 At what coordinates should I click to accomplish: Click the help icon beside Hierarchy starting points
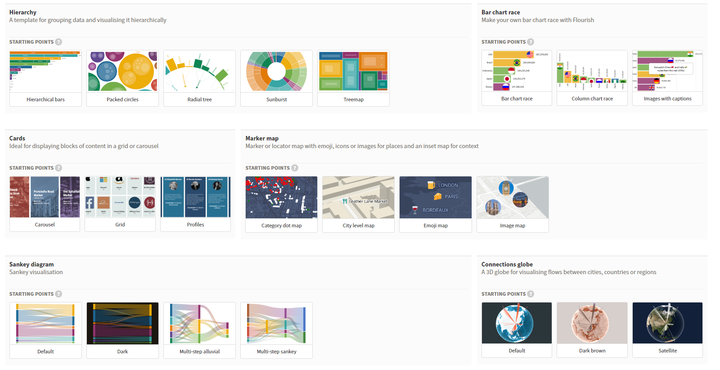pos(58,42)
